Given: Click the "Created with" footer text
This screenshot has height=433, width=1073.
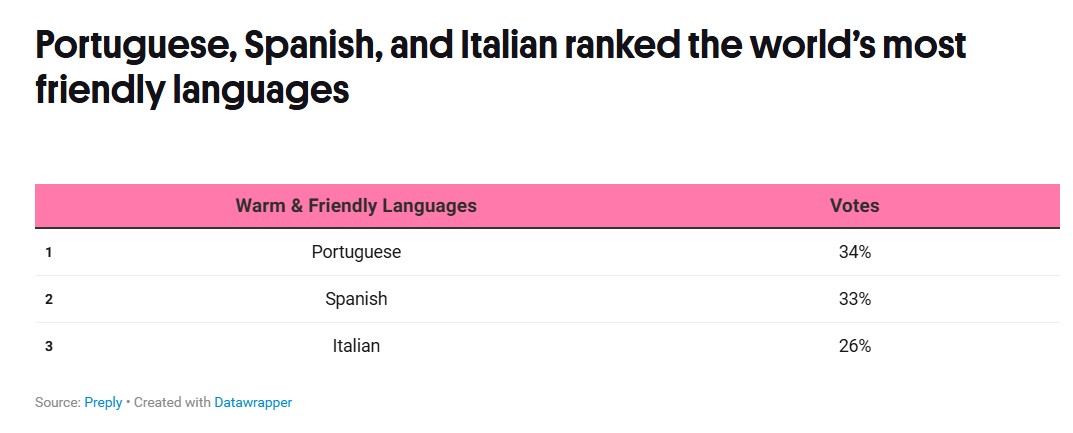Looking at the screenshot, I should point(172,402).
